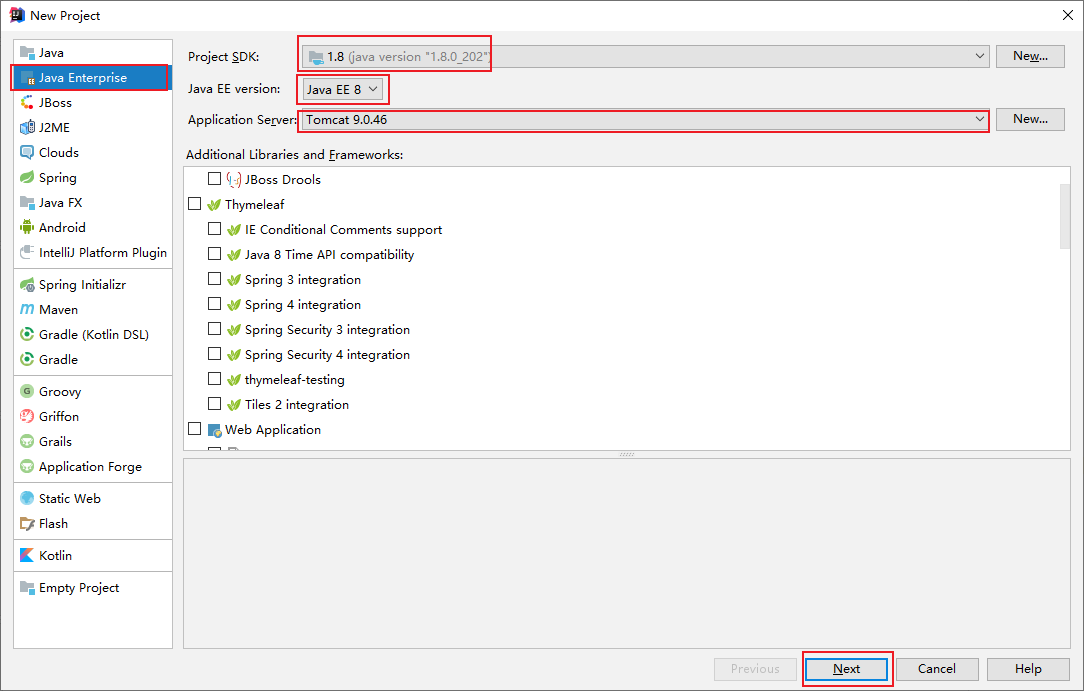Click the Cancel button
Image resolution: width=1085 pixels, height=692 pixels.
[x=937, y=669]
